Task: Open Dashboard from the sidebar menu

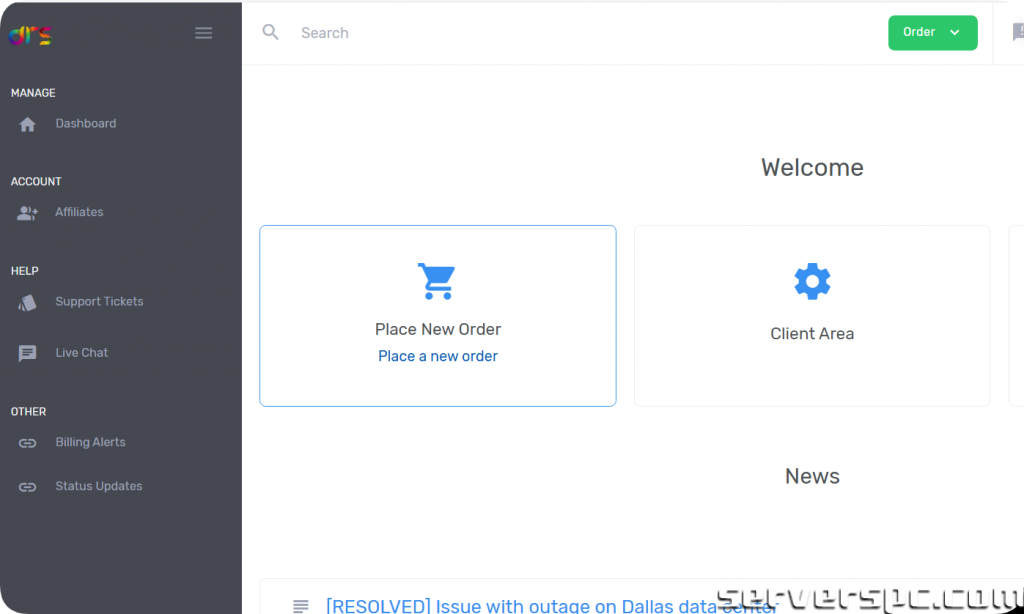Action: 86,124
